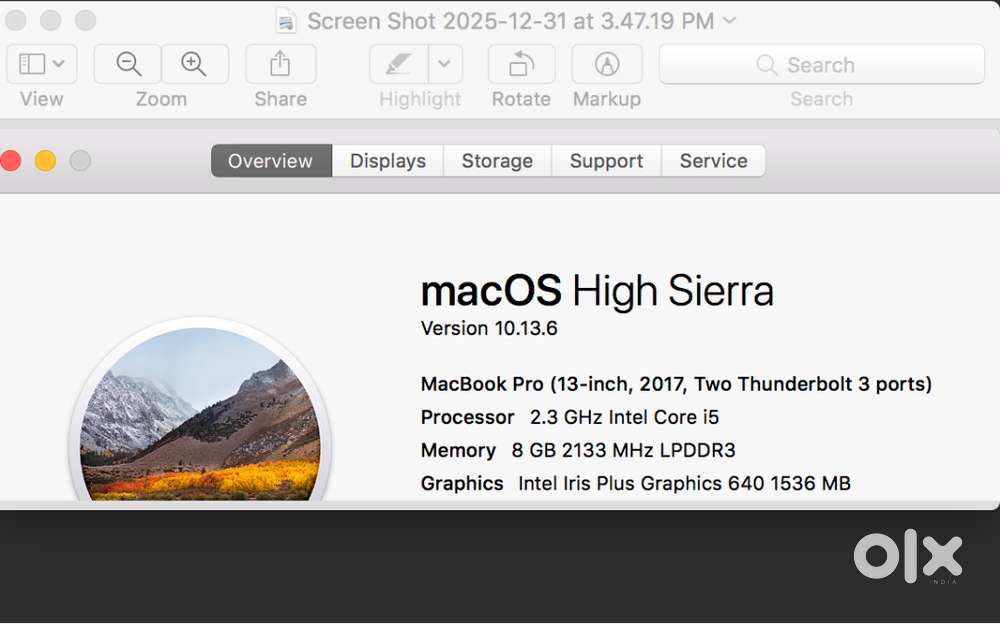This screenshot has width=1000, height=624.
Task: Switch to the Service tab
Action: 713,161
